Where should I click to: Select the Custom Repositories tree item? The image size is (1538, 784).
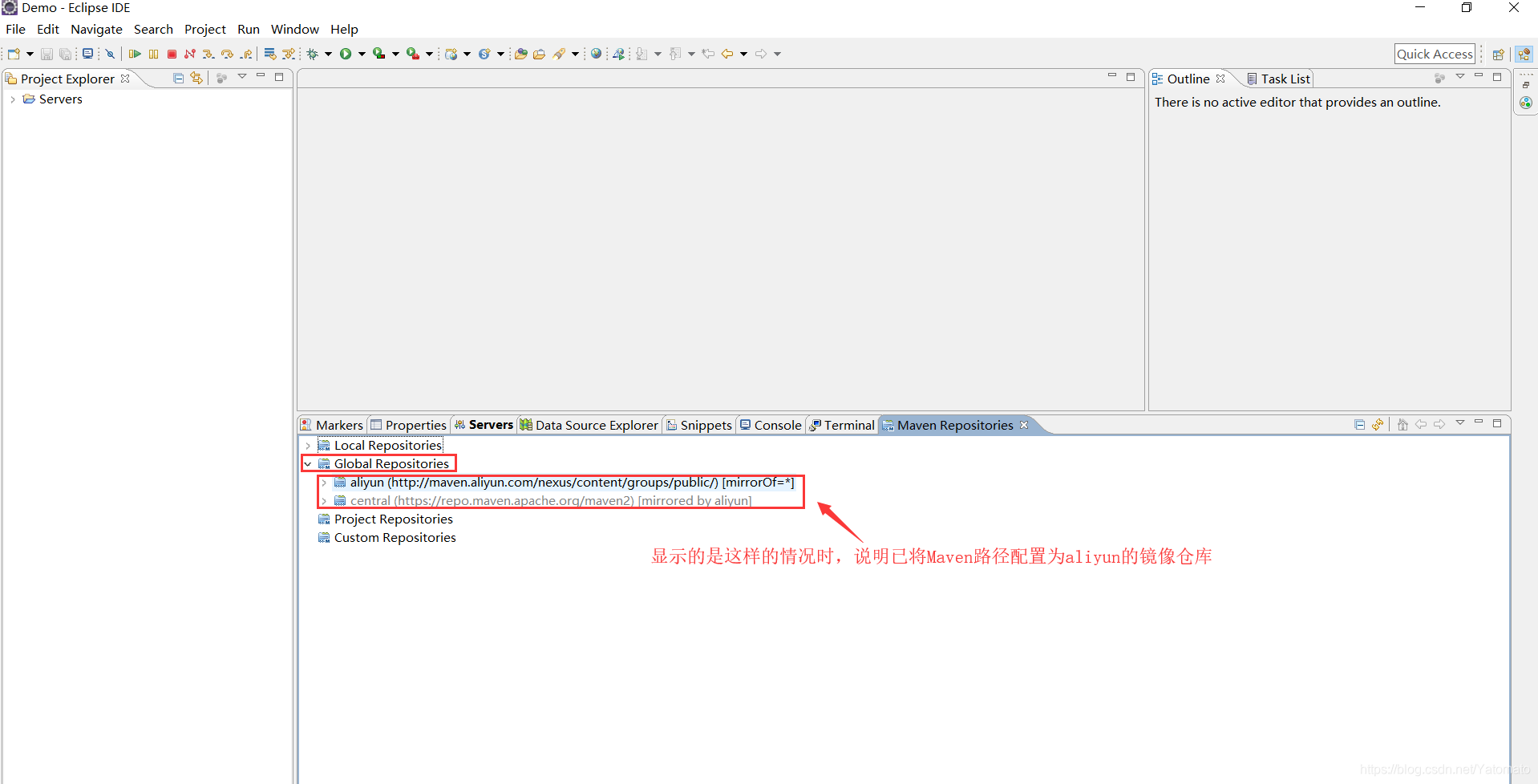pyautogui.click(x=387, y=538)
